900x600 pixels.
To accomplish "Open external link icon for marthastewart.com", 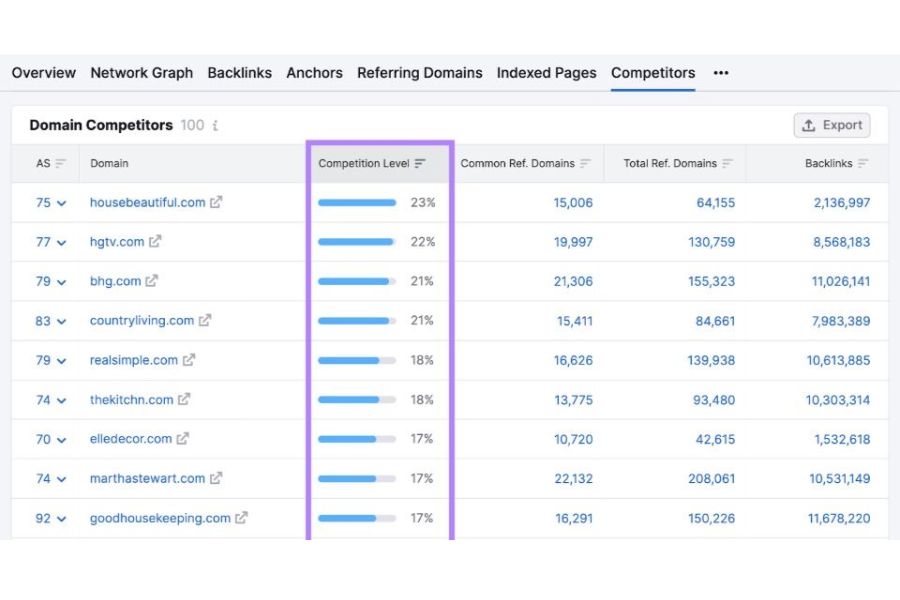I will point(216,478).
